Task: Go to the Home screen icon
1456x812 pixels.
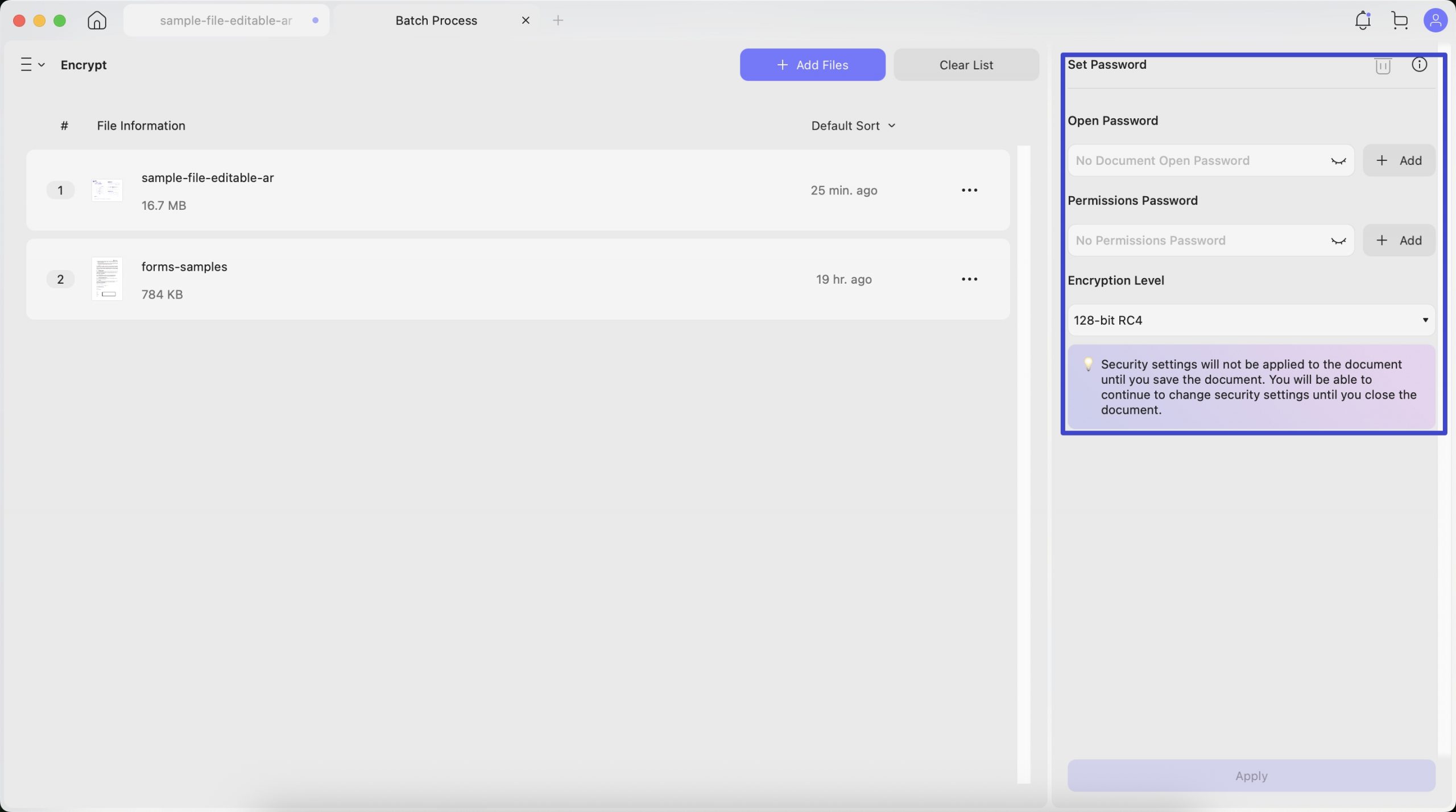Action: point(97,20)
